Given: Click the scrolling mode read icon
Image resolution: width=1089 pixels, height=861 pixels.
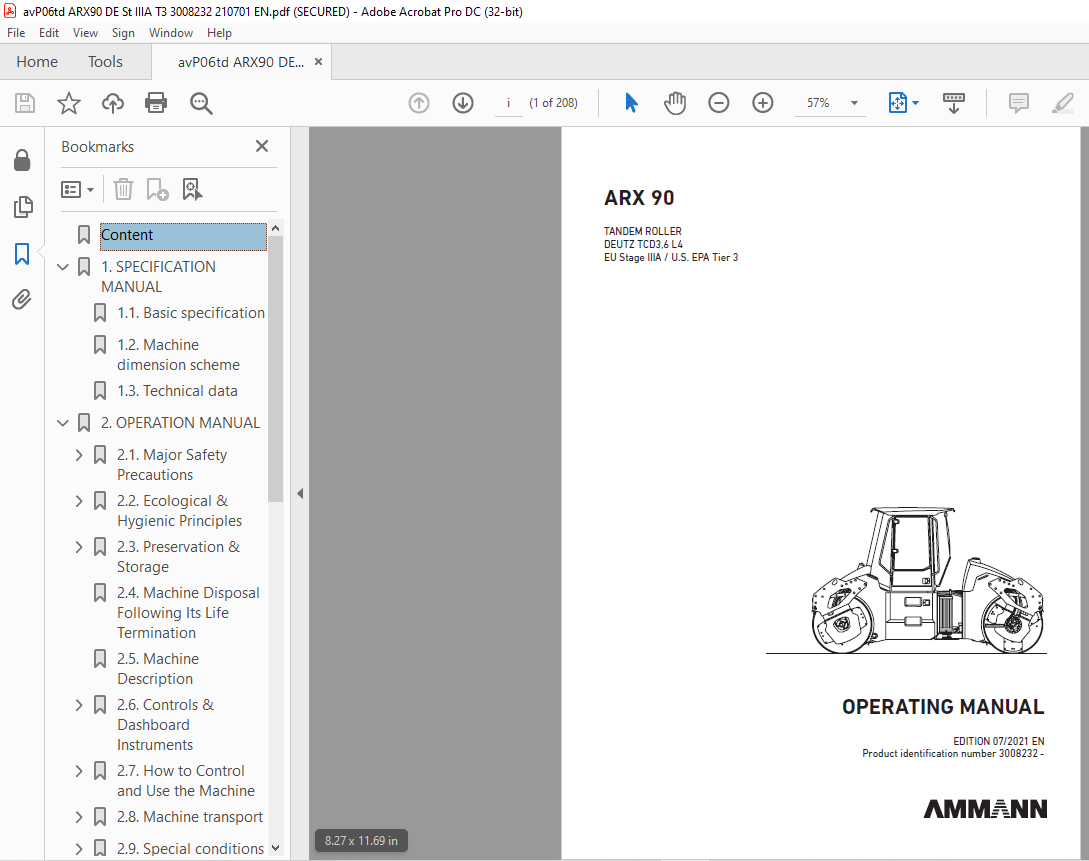Looking at the screenshot, I should point(954,103).
